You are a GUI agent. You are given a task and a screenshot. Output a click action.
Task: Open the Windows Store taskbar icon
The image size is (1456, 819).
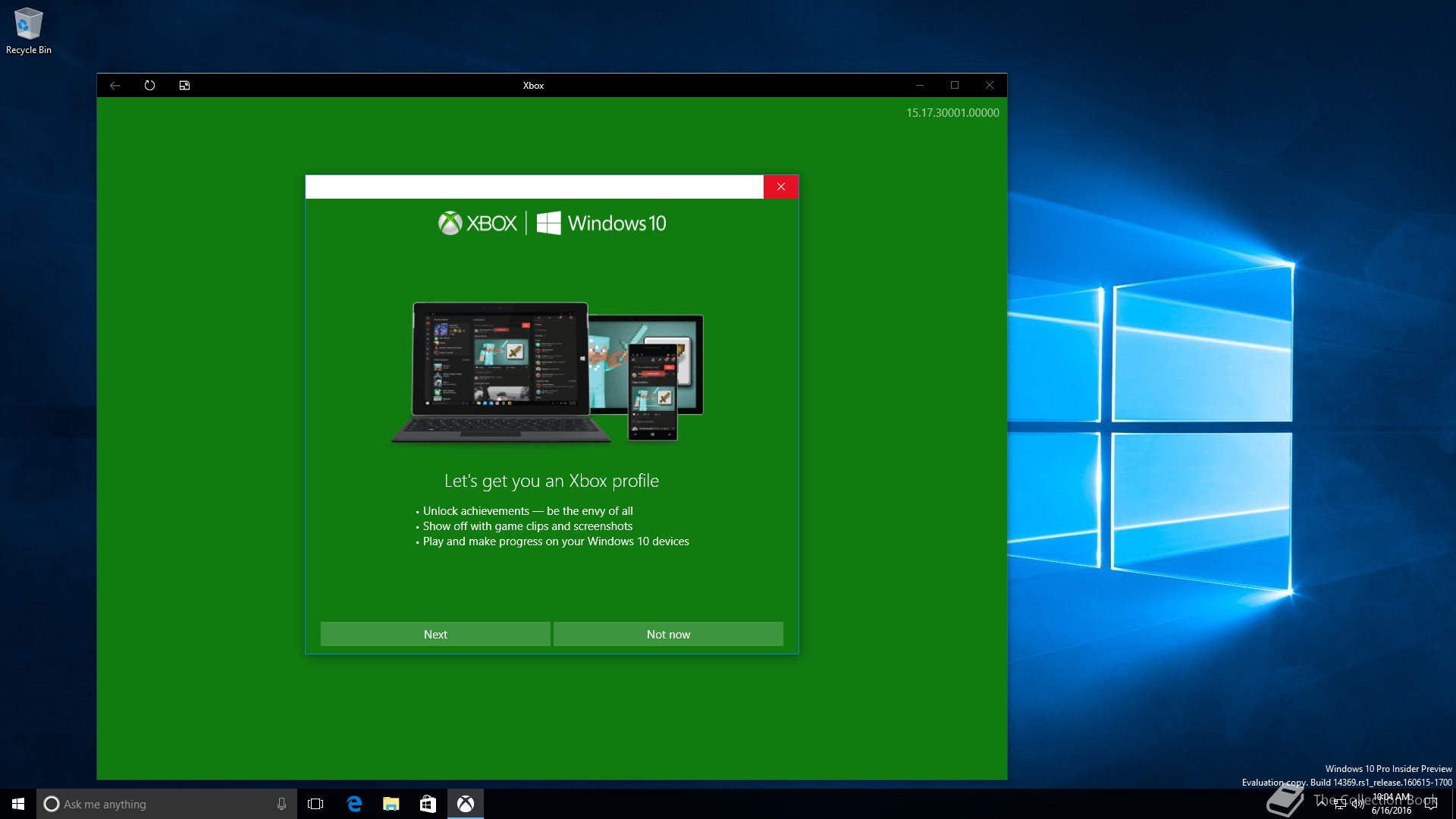[x=428, y=804]
